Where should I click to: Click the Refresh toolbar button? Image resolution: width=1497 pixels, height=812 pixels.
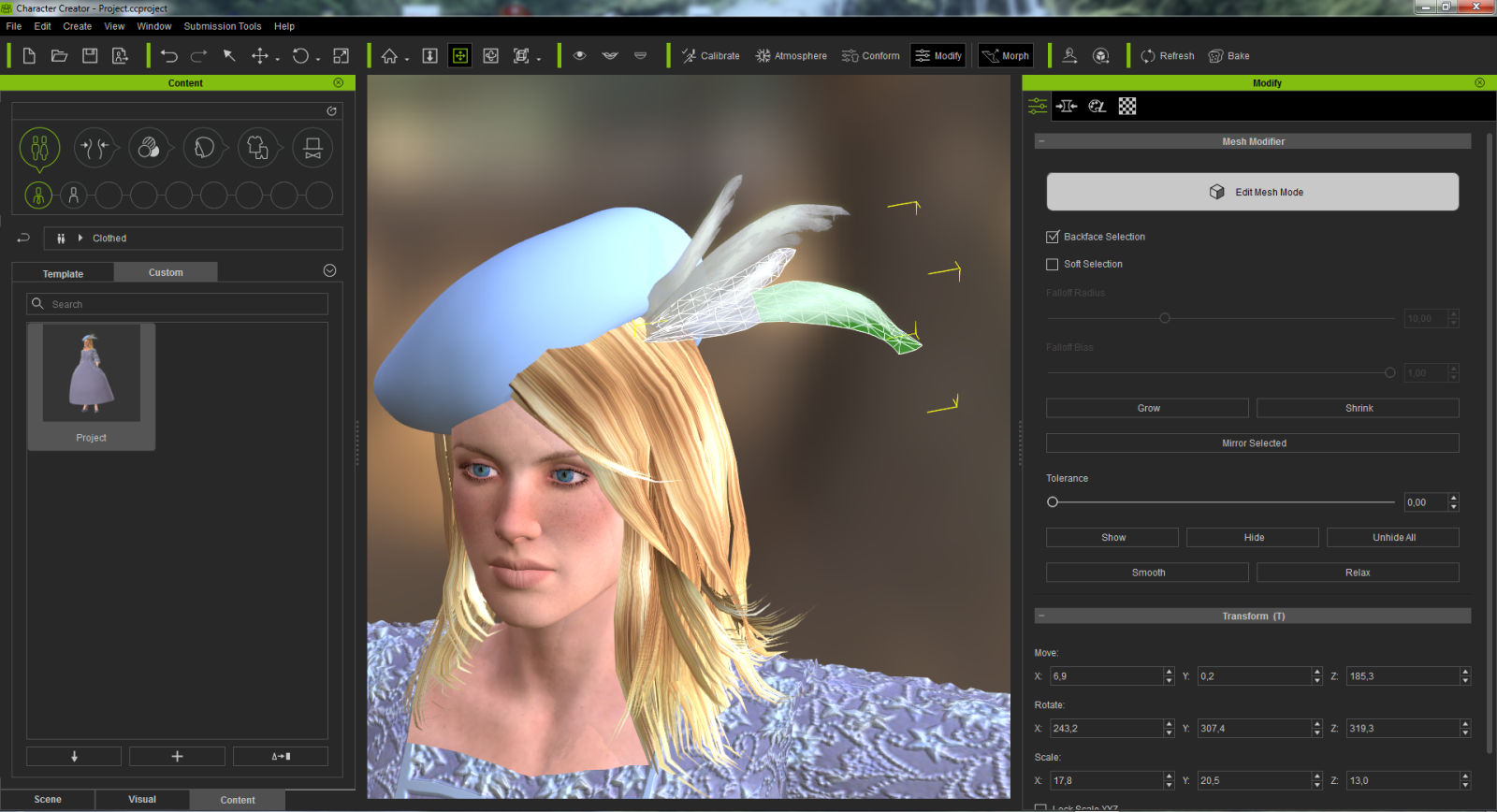1167,56
